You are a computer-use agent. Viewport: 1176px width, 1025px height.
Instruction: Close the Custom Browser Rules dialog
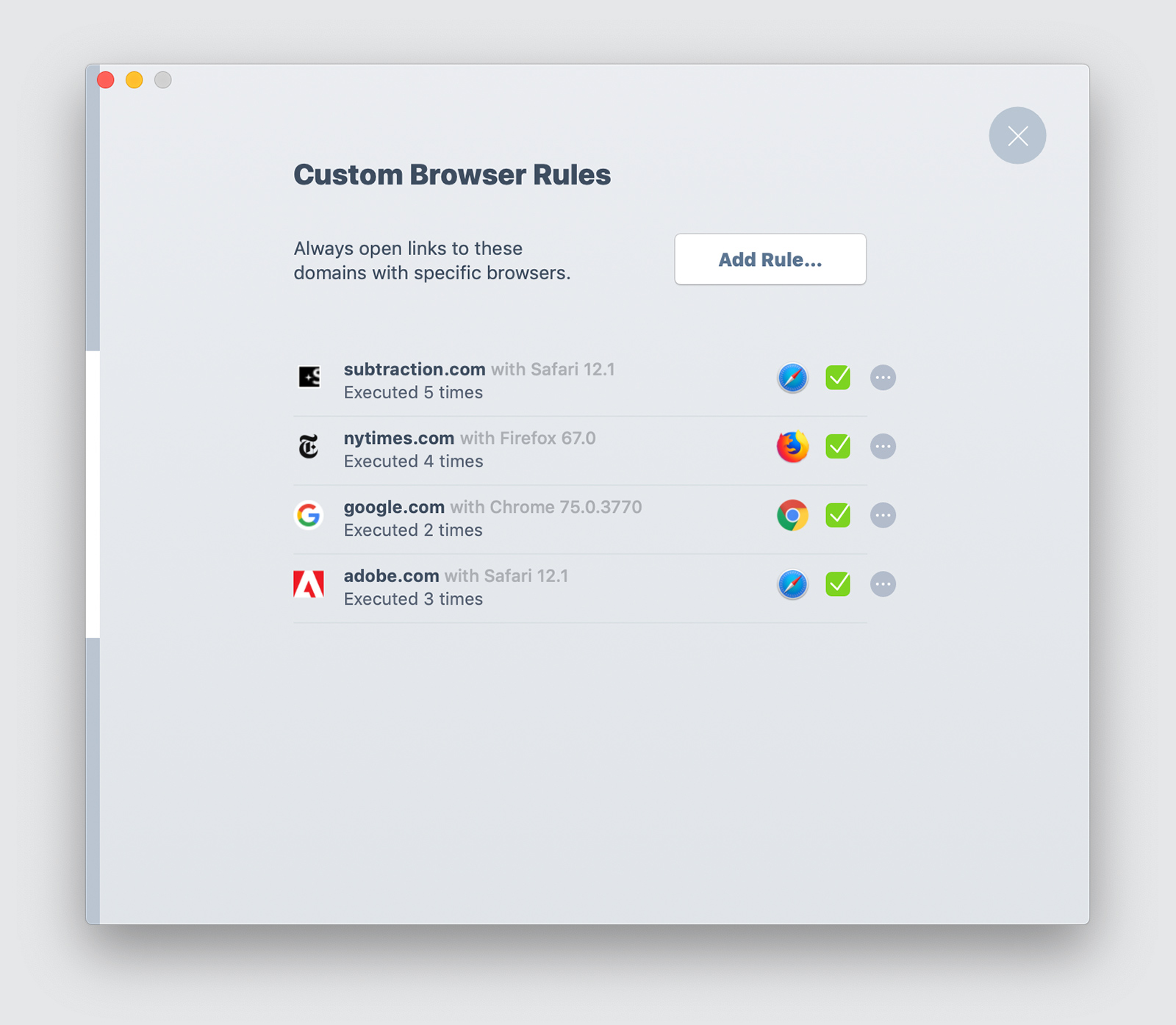pyautogui.click(x=1017, y=135)
